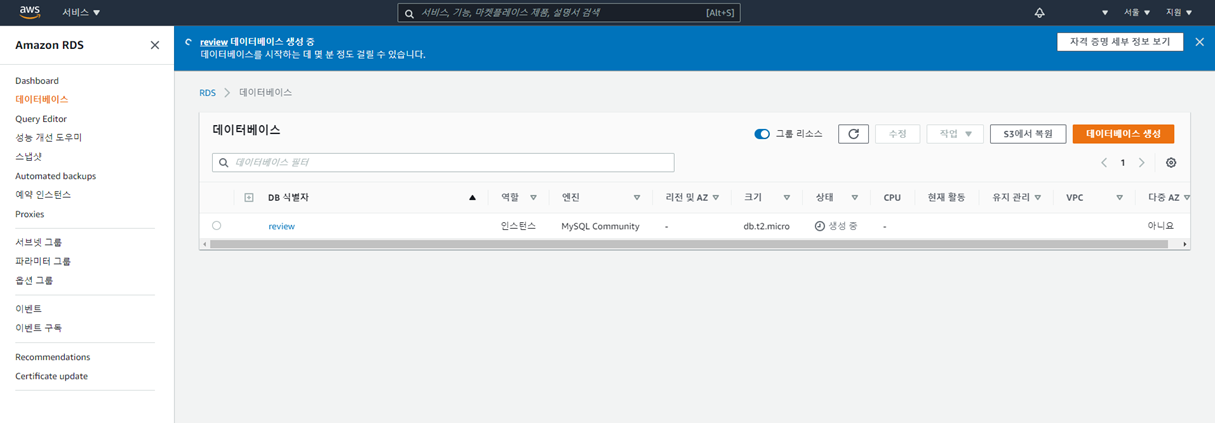Select 데이터베이스 in sidebar

(x=42, y=100)
